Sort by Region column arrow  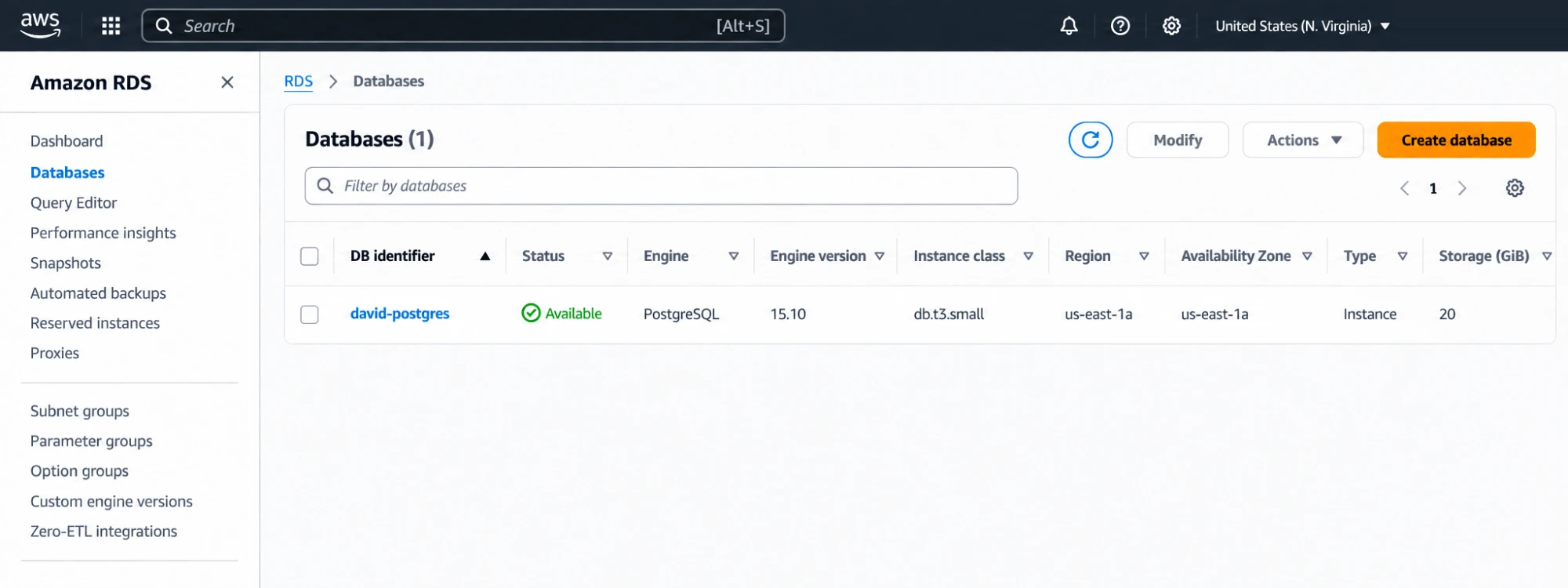click(1145, 256)
